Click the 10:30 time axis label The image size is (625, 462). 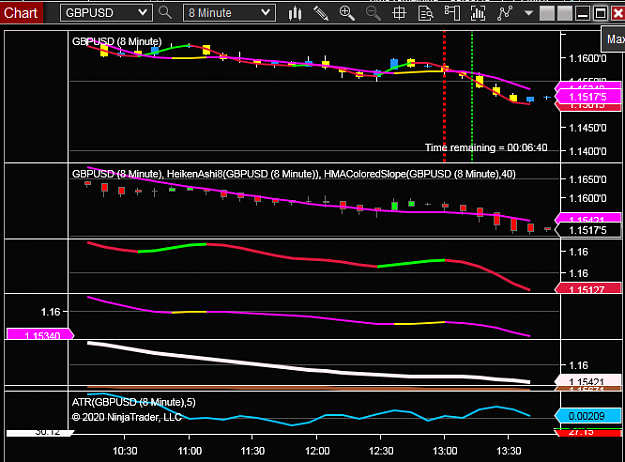125,451
